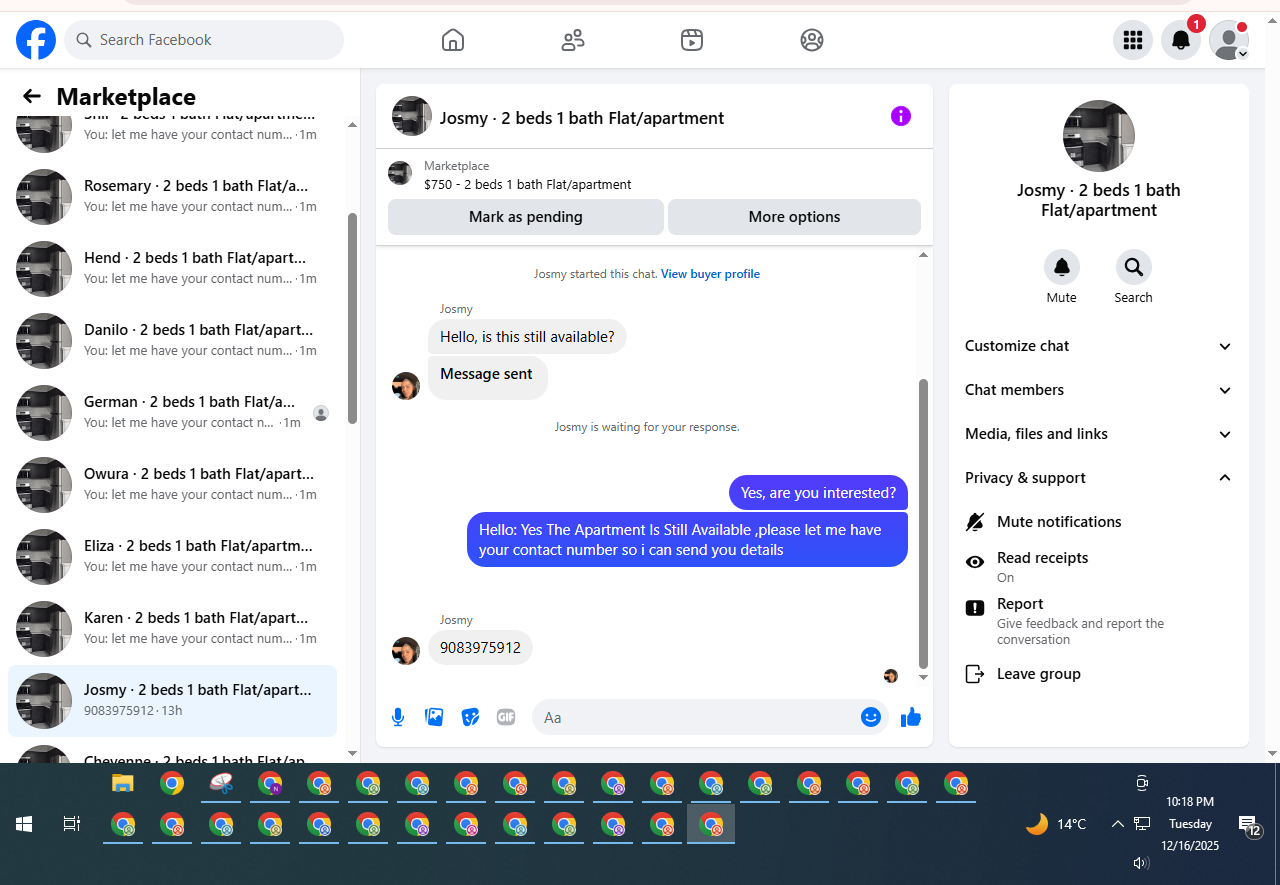Image resolution: width=1280 pixels, height=885 pixels.
Task: Click the More options button
Action: click(794, 217)
